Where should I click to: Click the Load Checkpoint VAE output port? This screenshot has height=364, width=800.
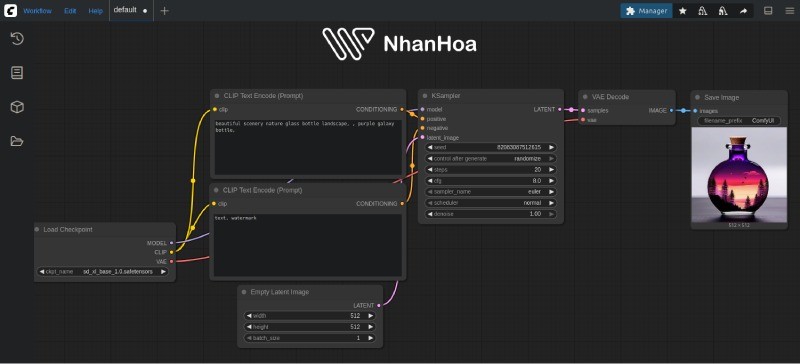point(171,261)
